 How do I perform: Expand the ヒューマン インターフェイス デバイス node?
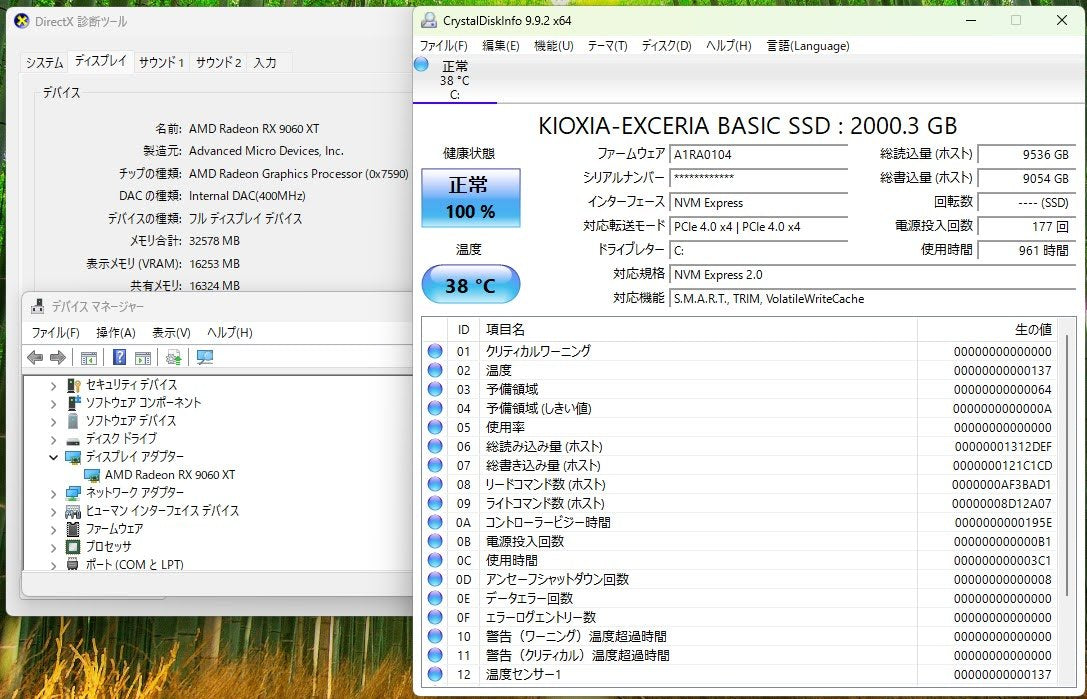pos(53,512)
